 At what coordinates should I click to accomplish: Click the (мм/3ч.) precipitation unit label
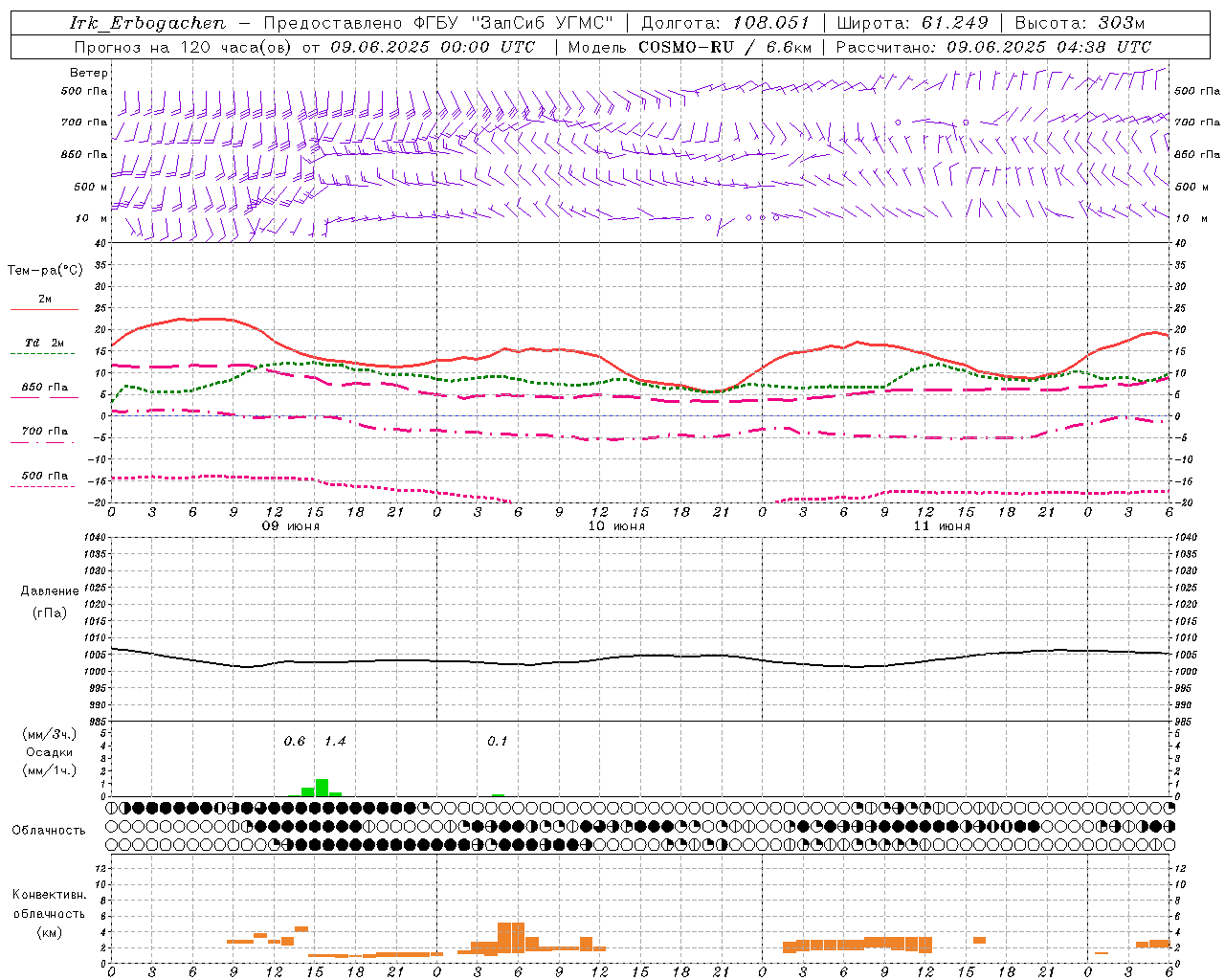point(49,734)
